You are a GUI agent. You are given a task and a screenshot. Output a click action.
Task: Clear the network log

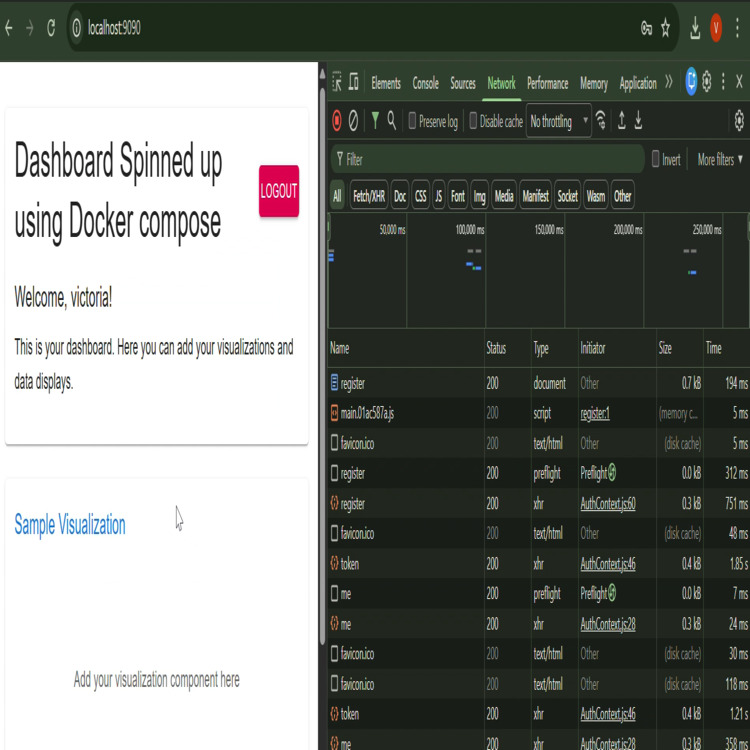[x=353, y=121]
